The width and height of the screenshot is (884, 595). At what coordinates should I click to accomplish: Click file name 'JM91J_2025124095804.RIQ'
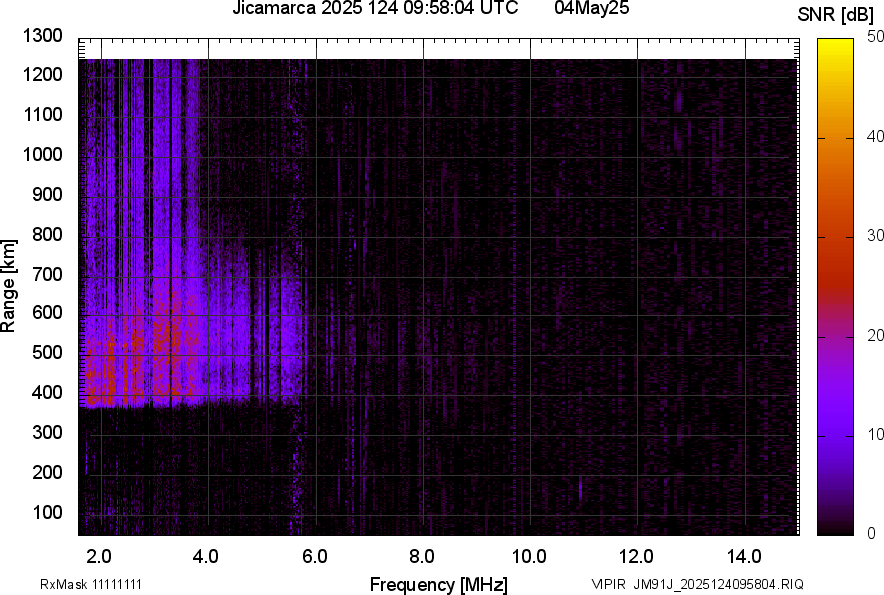(x=718, y=584)
